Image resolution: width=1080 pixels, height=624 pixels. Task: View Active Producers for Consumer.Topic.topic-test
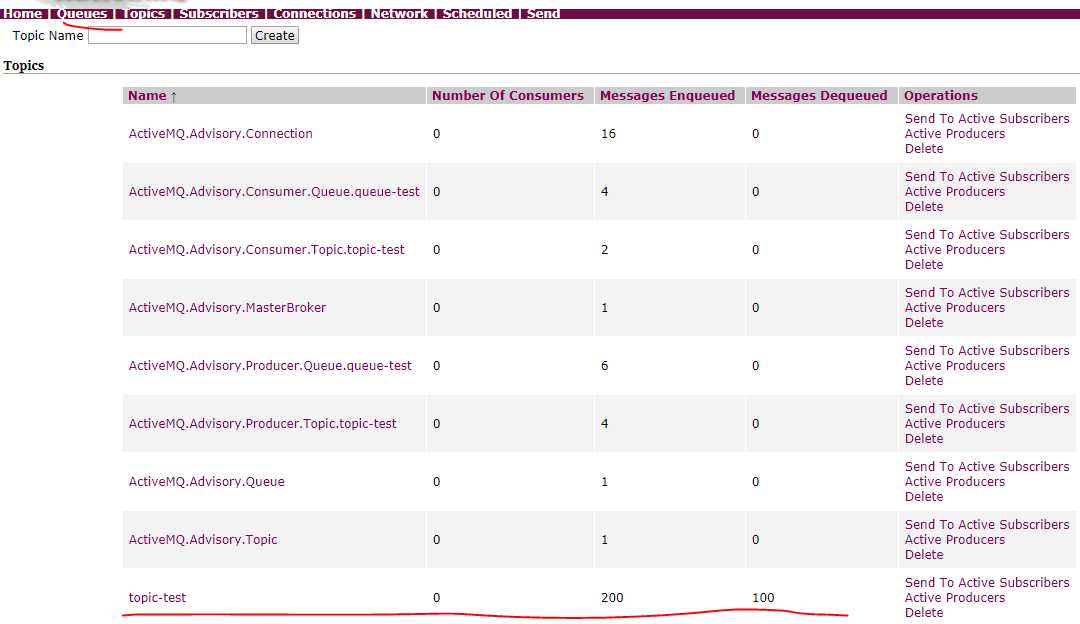click(955, 249)
